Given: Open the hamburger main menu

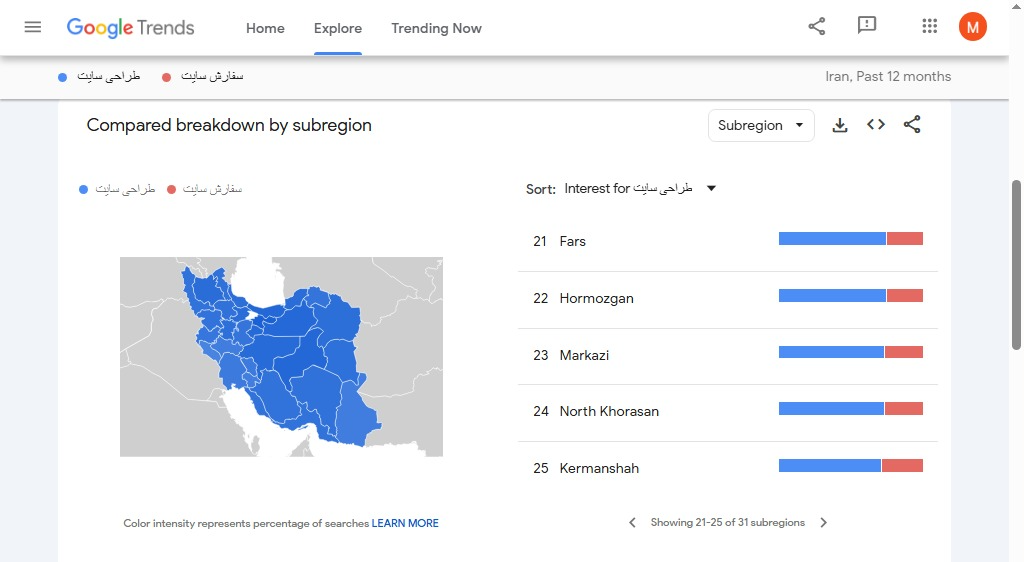Looking at the screenshot, I should [x=33, y=27].
